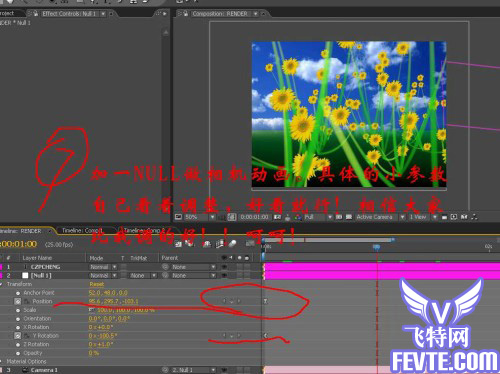Toggle shy layers icon in timeline header
The image size is (500, 374).
pyautogui.click(x=207, y=244)
